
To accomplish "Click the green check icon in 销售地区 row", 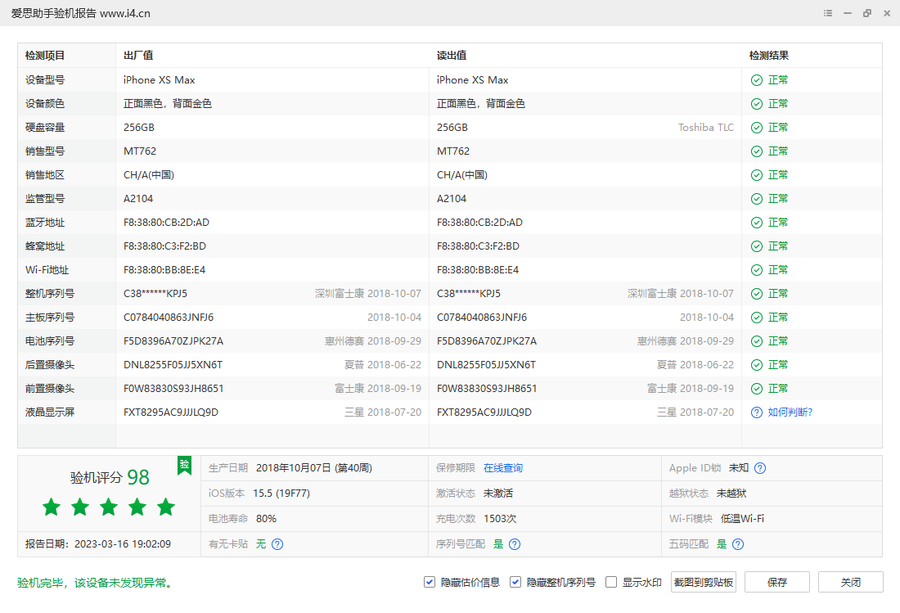I will point(757,175).
